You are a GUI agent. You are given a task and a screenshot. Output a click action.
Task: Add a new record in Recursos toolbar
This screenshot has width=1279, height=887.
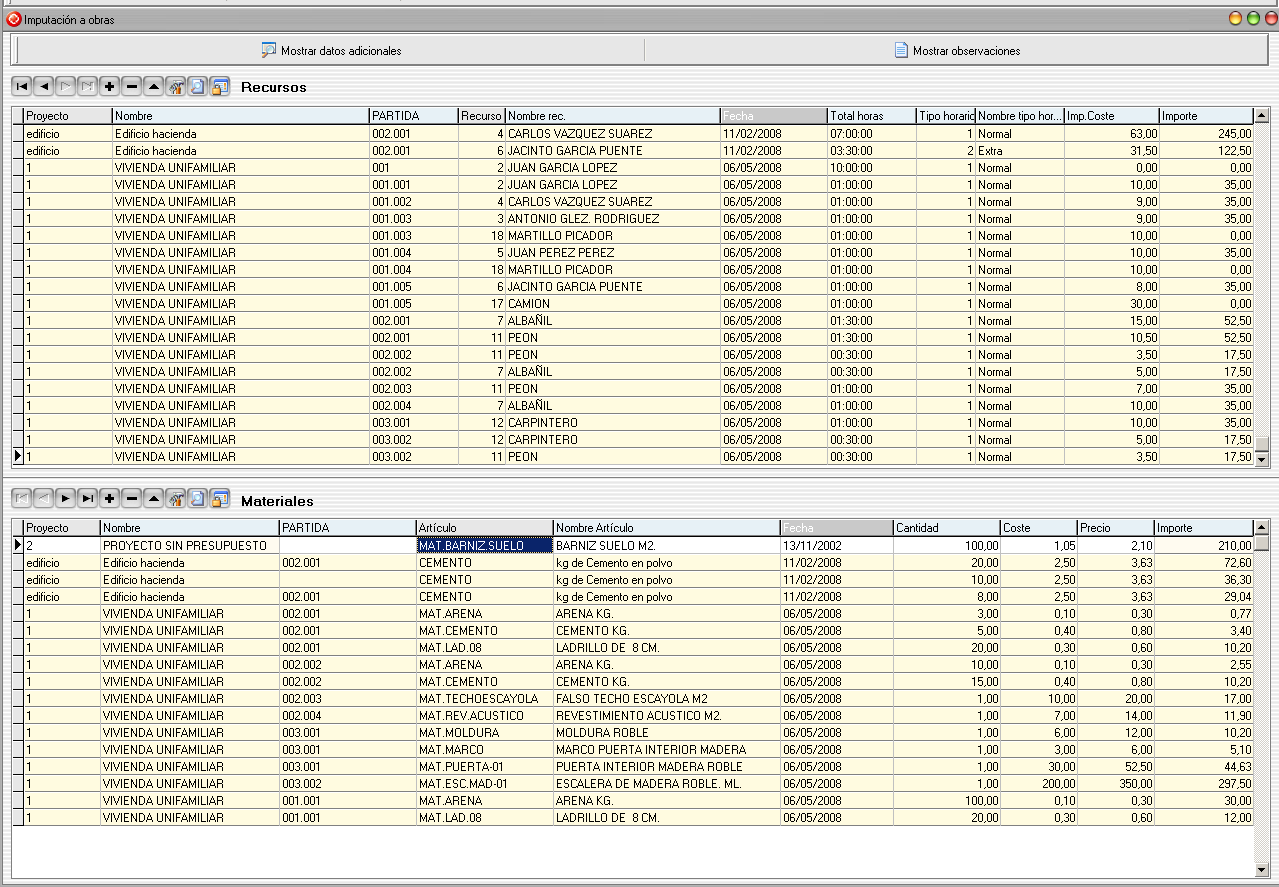[x=110, y=87]
